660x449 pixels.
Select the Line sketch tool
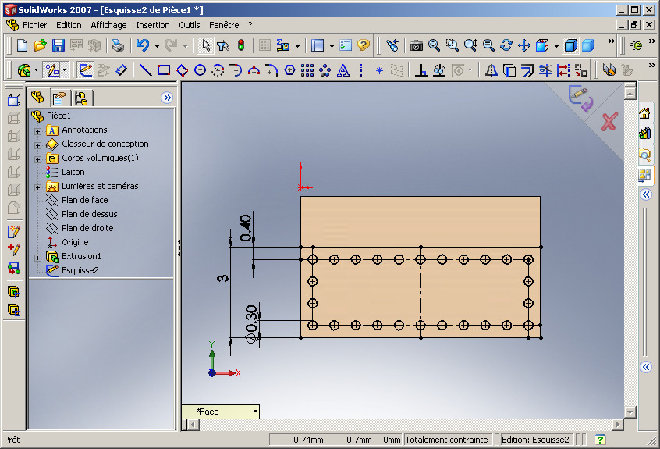click(x=145, y=70)
